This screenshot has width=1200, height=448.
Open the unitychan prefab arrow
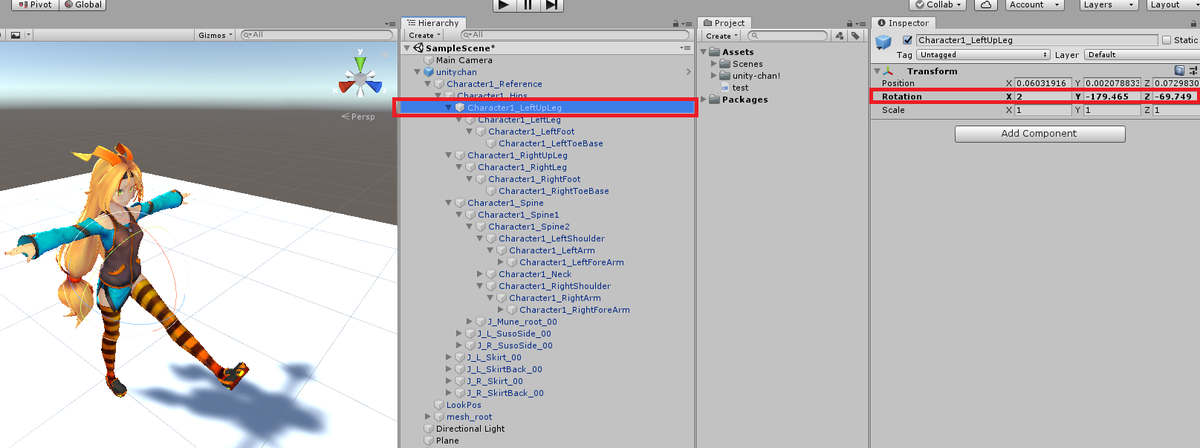click(688, 72)
